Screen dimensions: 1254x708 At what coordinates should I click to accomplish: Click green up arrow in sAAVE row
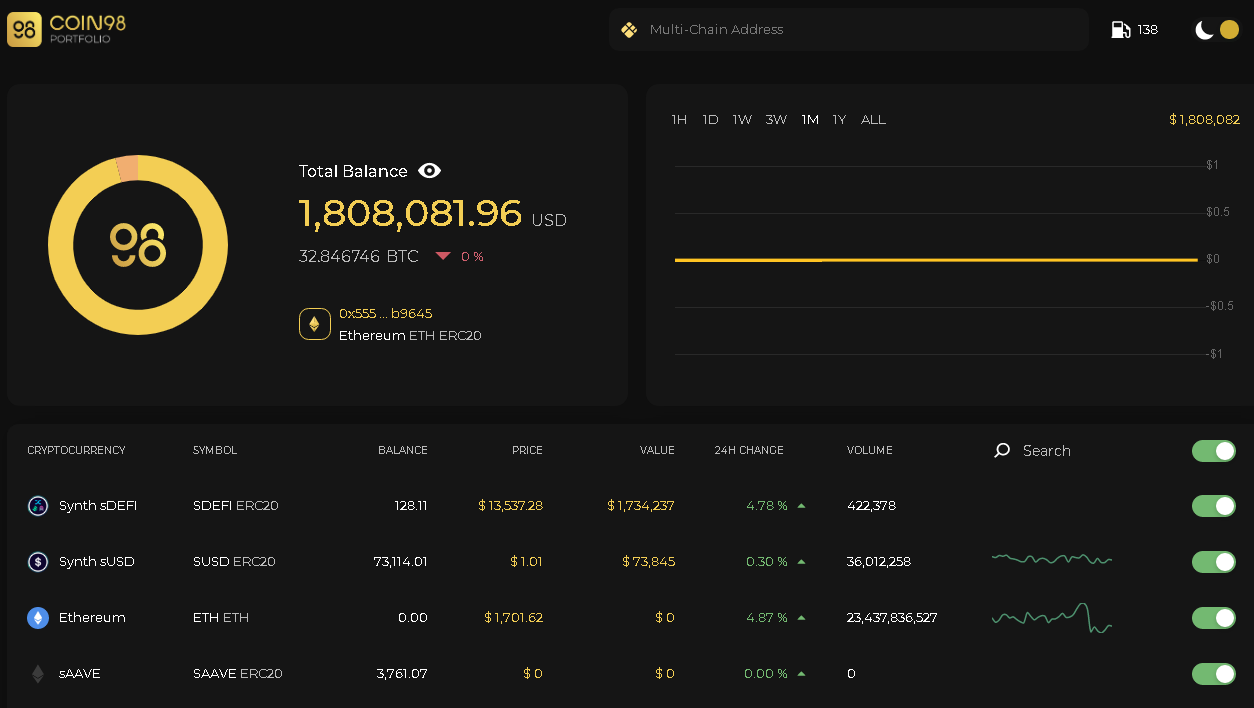tap(801, 674)
